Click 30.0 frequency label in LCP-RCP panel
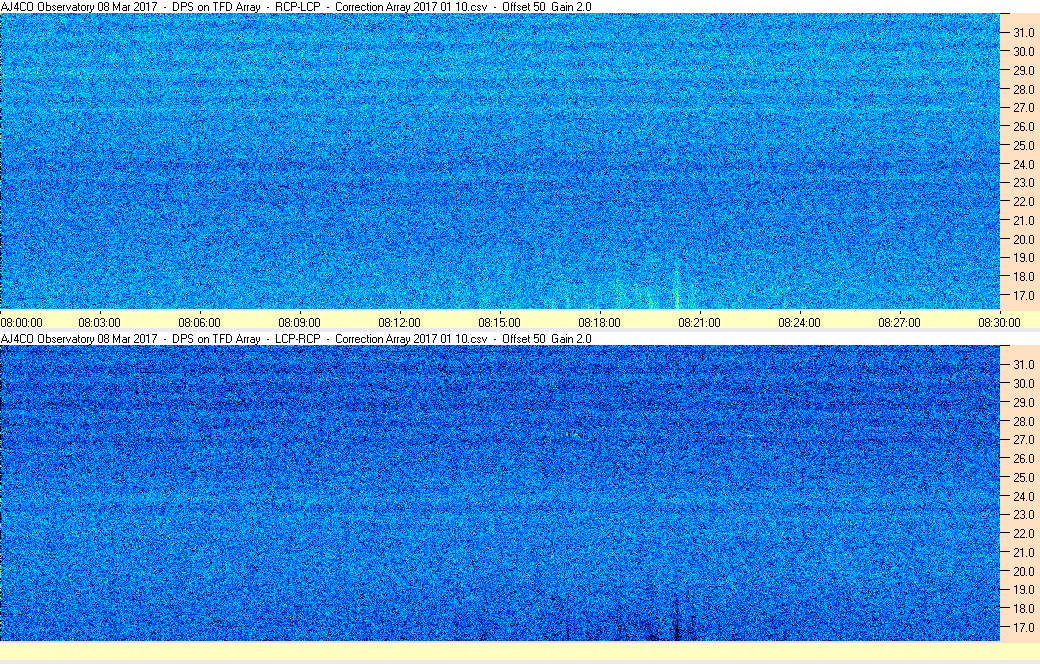The image size is (1040, 664). tap(1023, 383)
